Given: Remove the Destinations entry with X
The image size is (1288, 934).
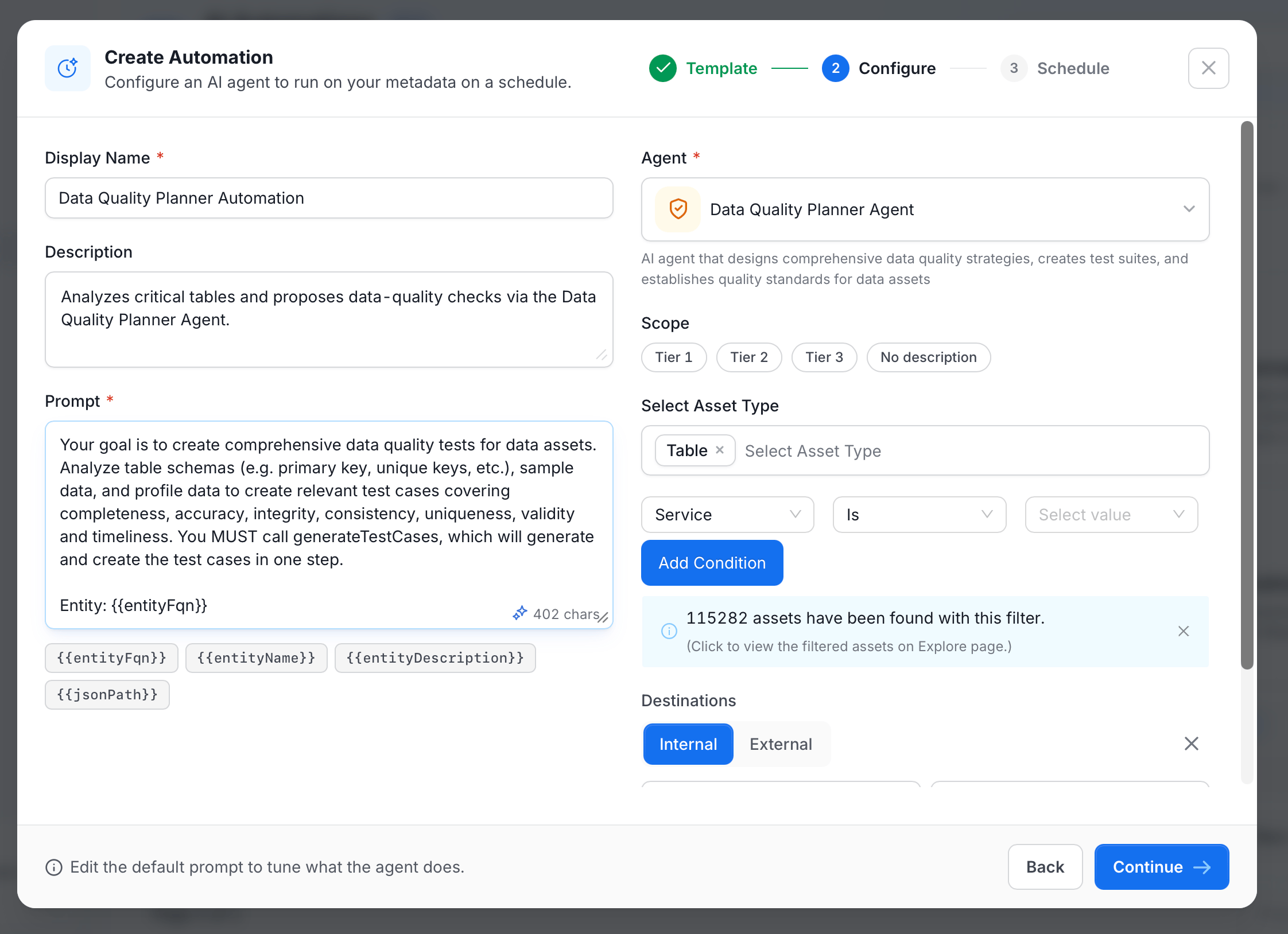Looking at the screenshot, I should pos(1192,744).
